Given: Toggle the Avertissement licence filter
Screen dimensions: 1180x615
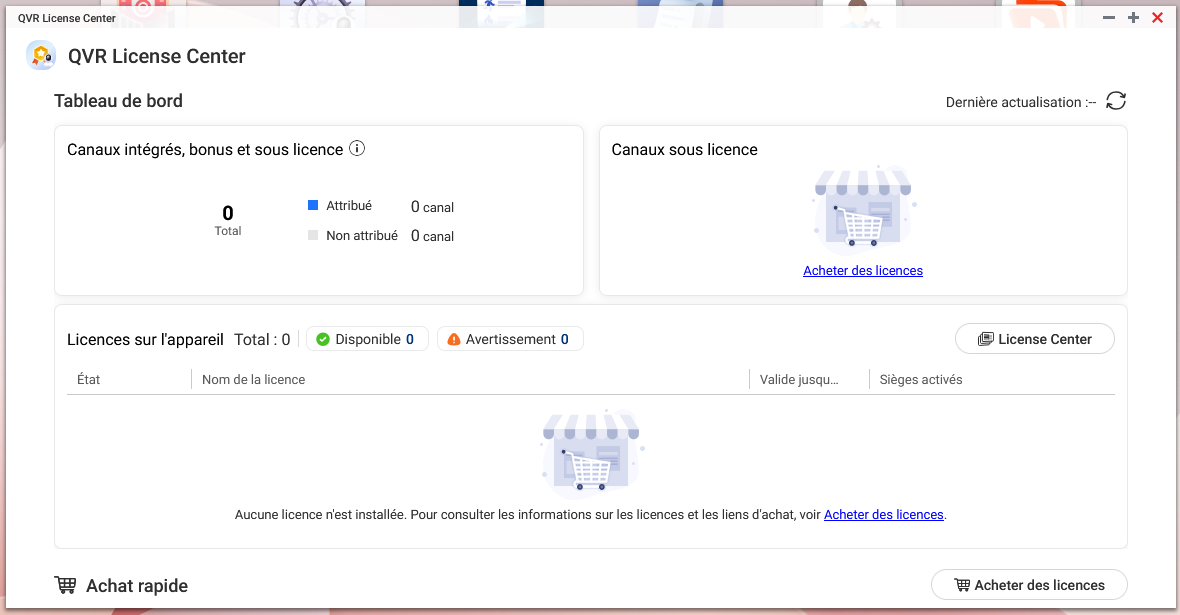Looking at the screenshot, I should [x=510, y=339].
